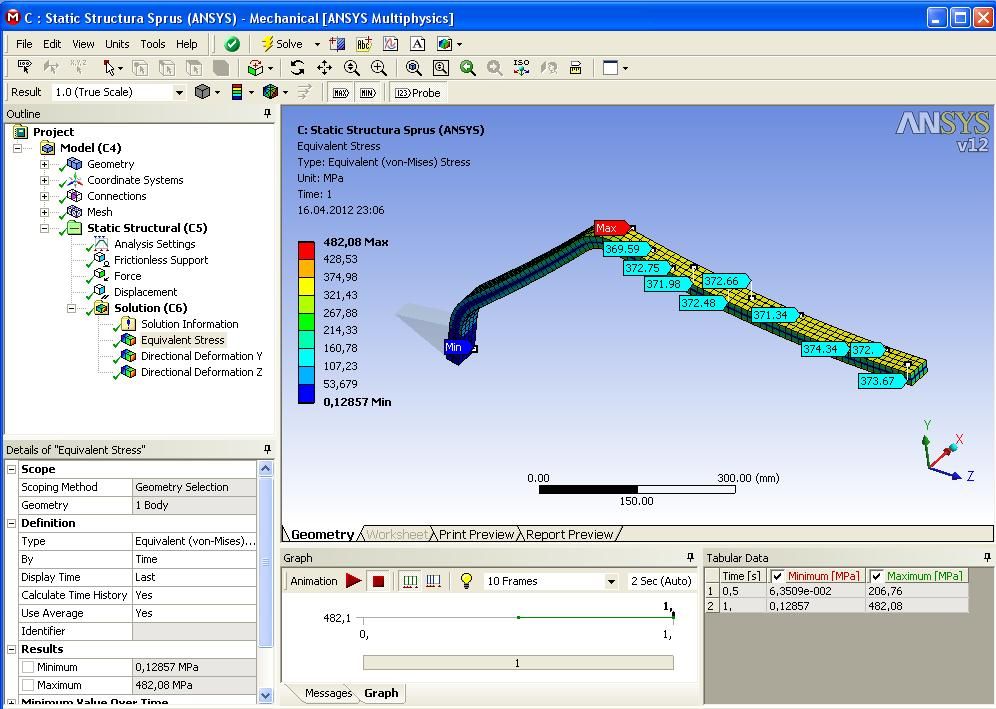This screenshot has width=996, height=709.
Task: Click the gray cube Geometry display icon
Action: [202, 92]
